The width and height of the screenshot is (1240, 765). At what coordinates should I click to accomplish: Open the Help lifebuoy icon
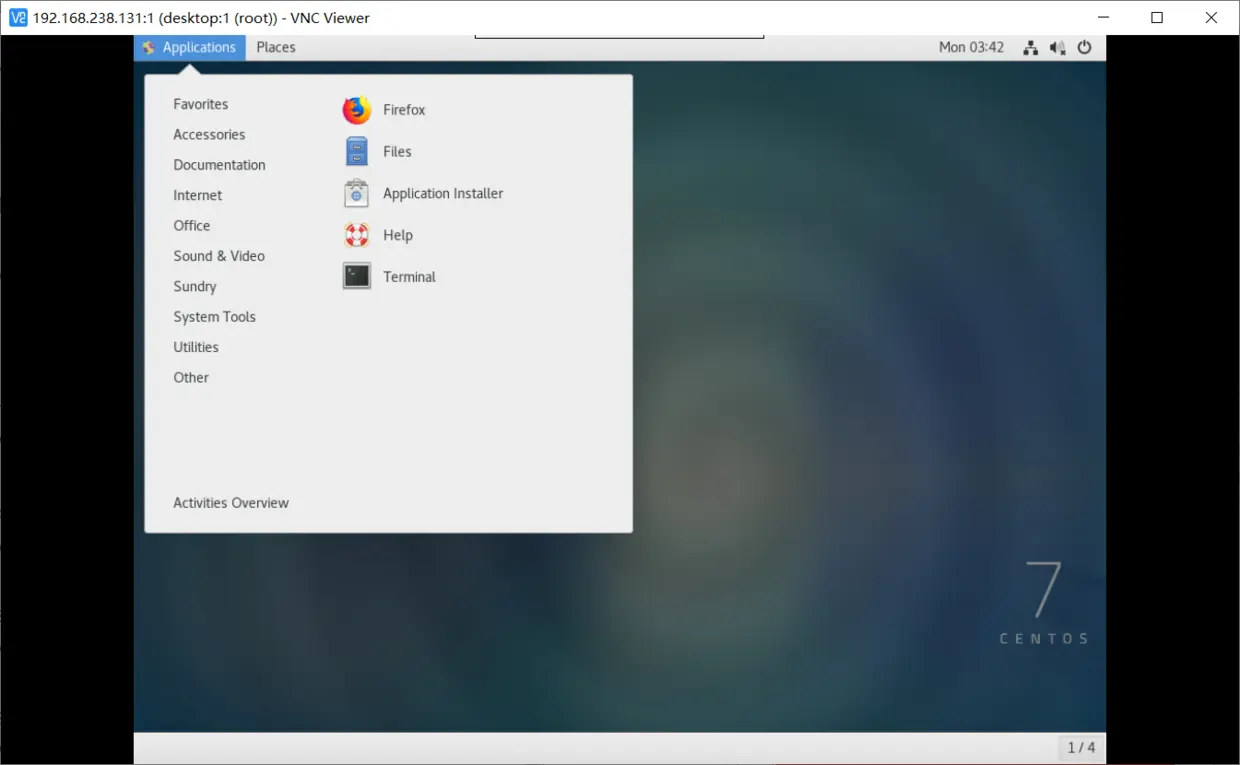[357, 236]
